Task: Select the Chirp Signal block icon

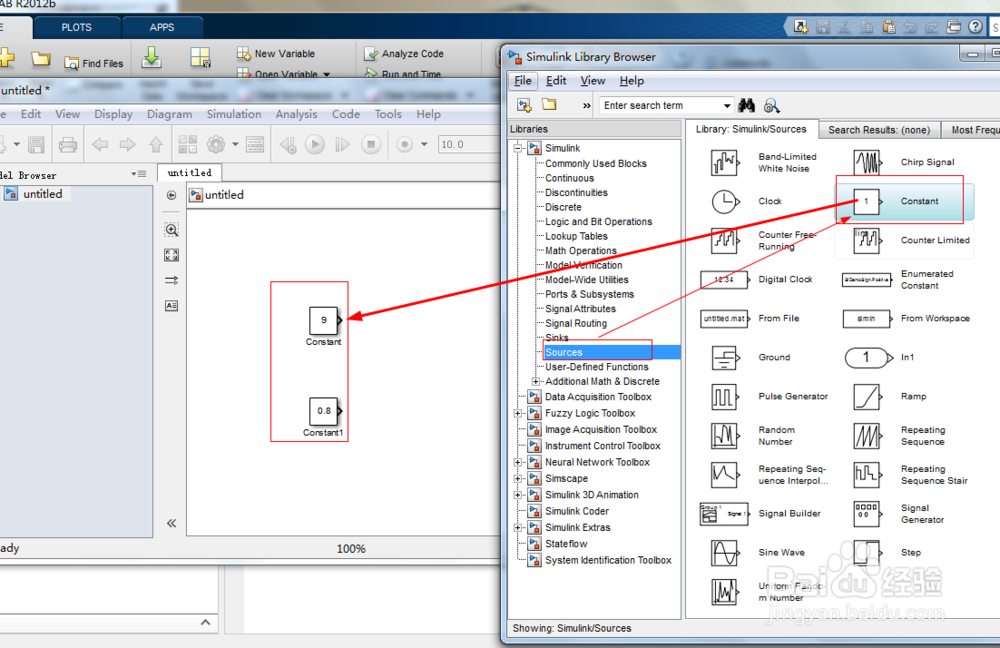Action: (x=867, y=162)
